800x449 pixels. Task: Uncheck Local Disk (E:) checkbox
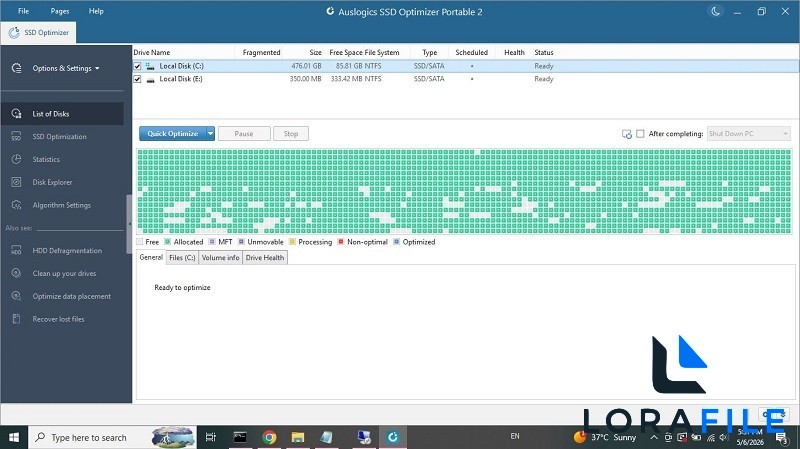[x=137, y=79]
